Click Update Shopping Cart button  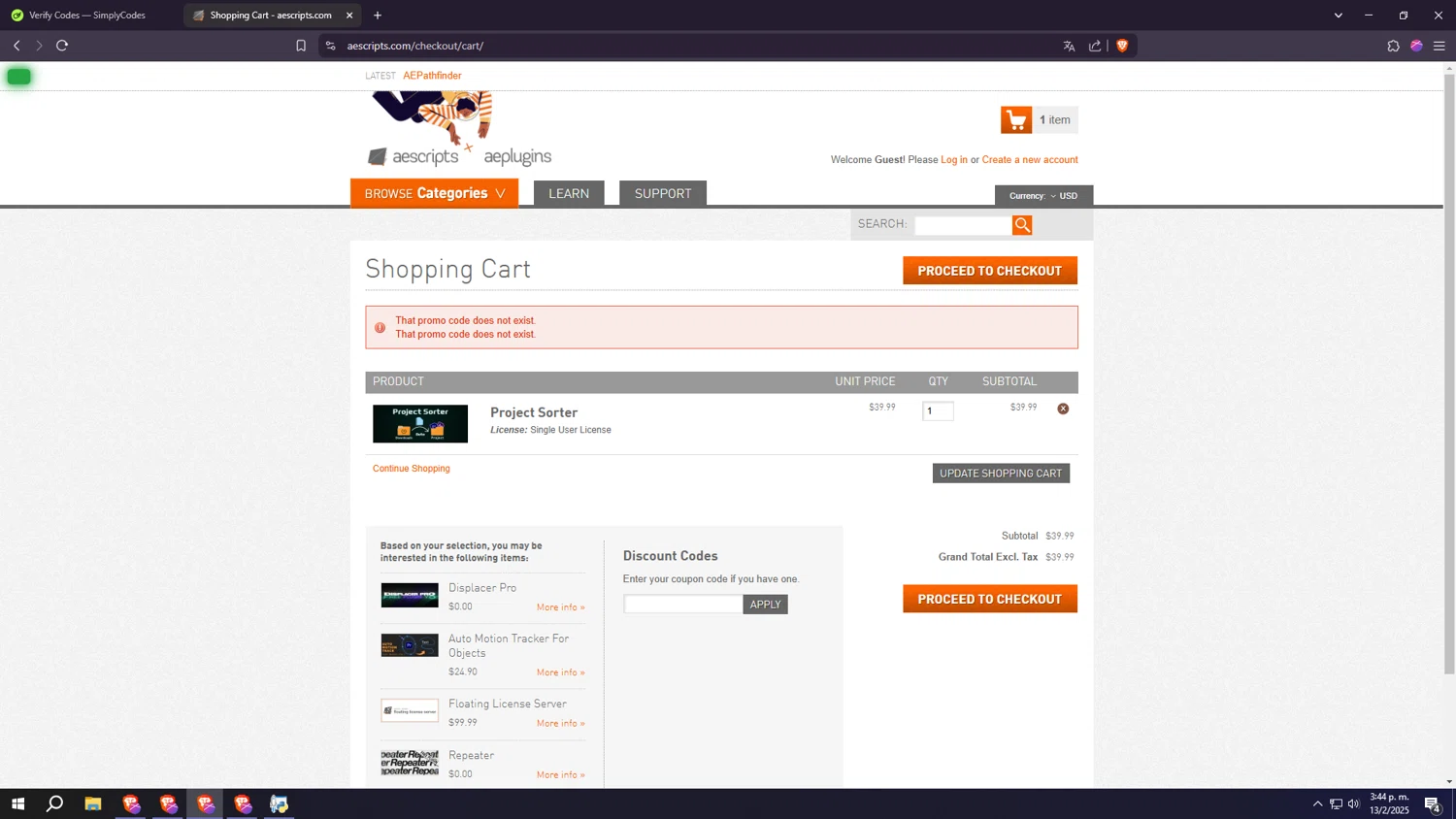1001,474
